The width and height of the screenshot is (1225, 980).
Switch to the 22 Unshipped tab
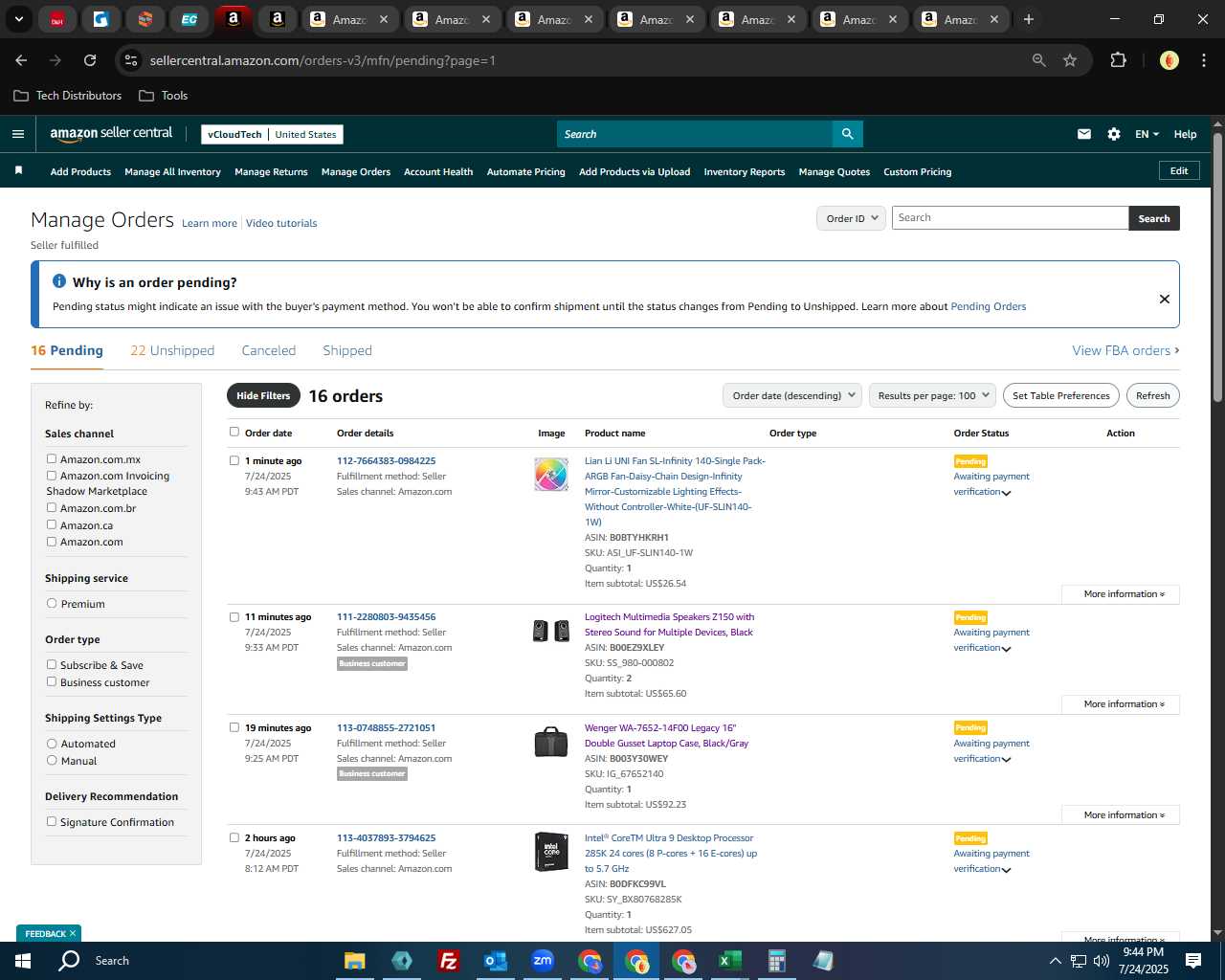[172, 350]
